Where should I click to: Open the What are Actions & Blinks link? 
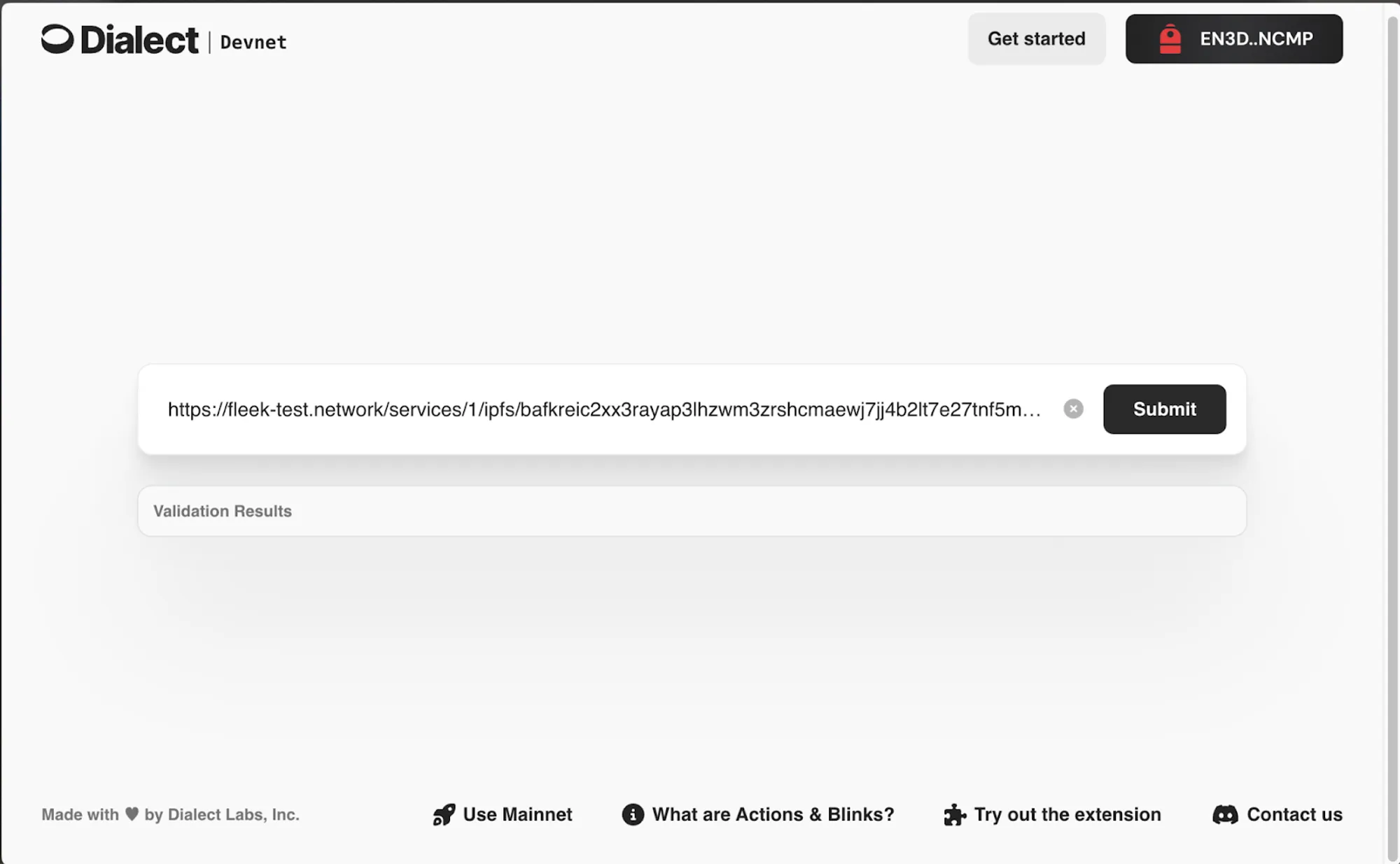pyautogui.click(x=773, y=815)
